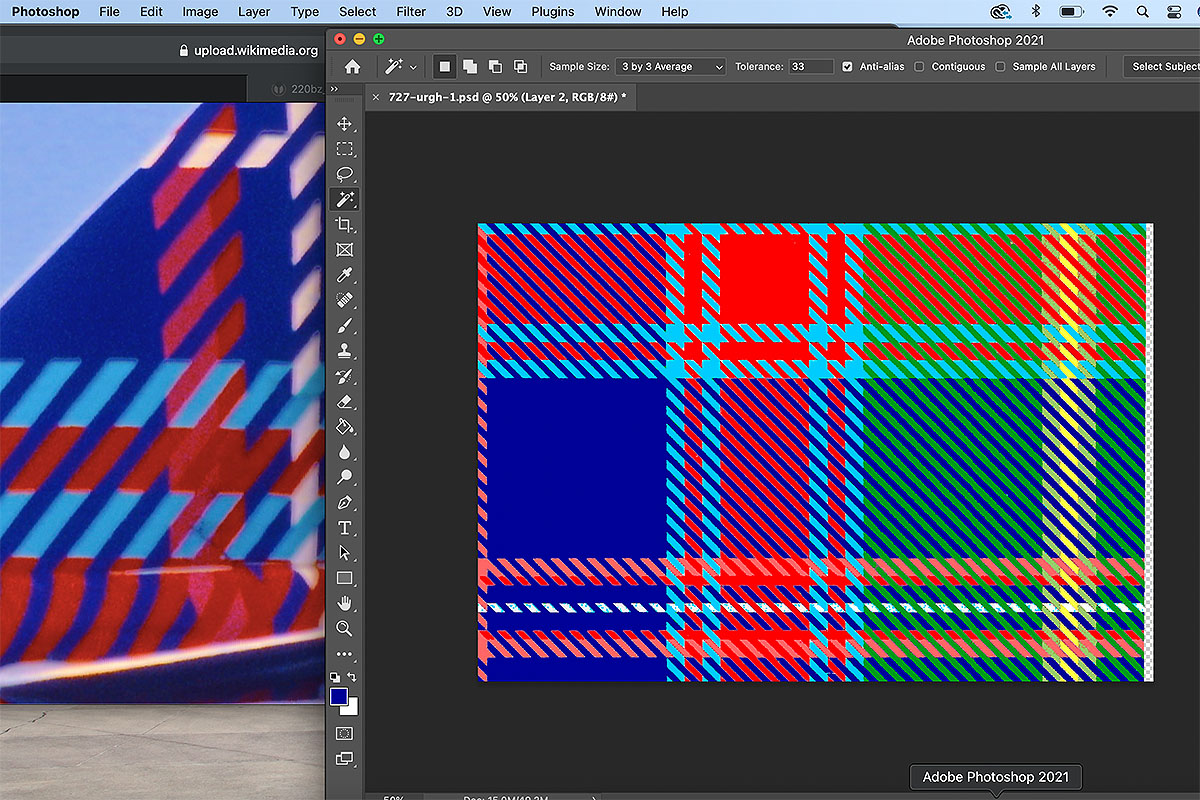Click the Home icon in options bar
The height and width of the screenshot is (800, 1200).
(352, 67)
